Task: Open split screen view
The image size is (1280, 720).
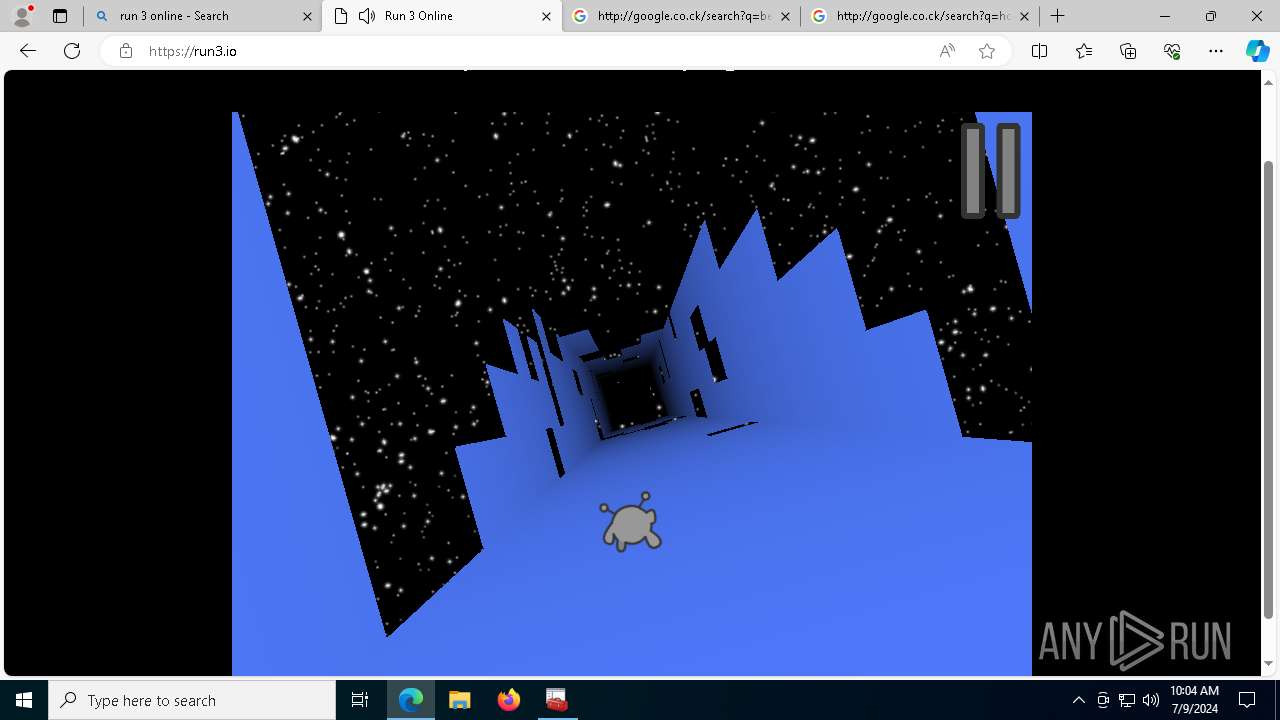Action: click(1039, 51)
